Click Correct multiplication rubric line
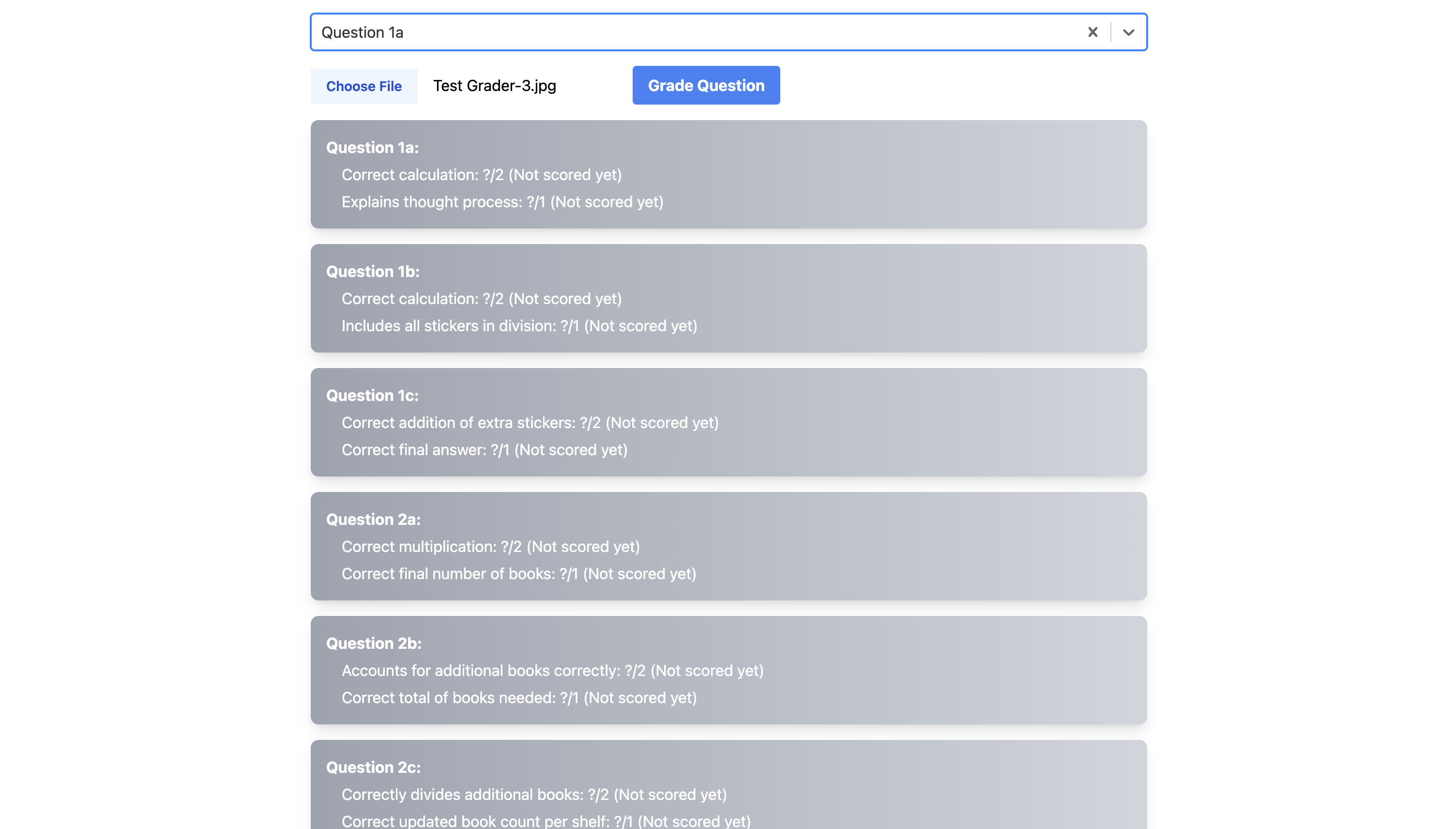Viewport: 1456px width, 829px height. click(490, 547)
